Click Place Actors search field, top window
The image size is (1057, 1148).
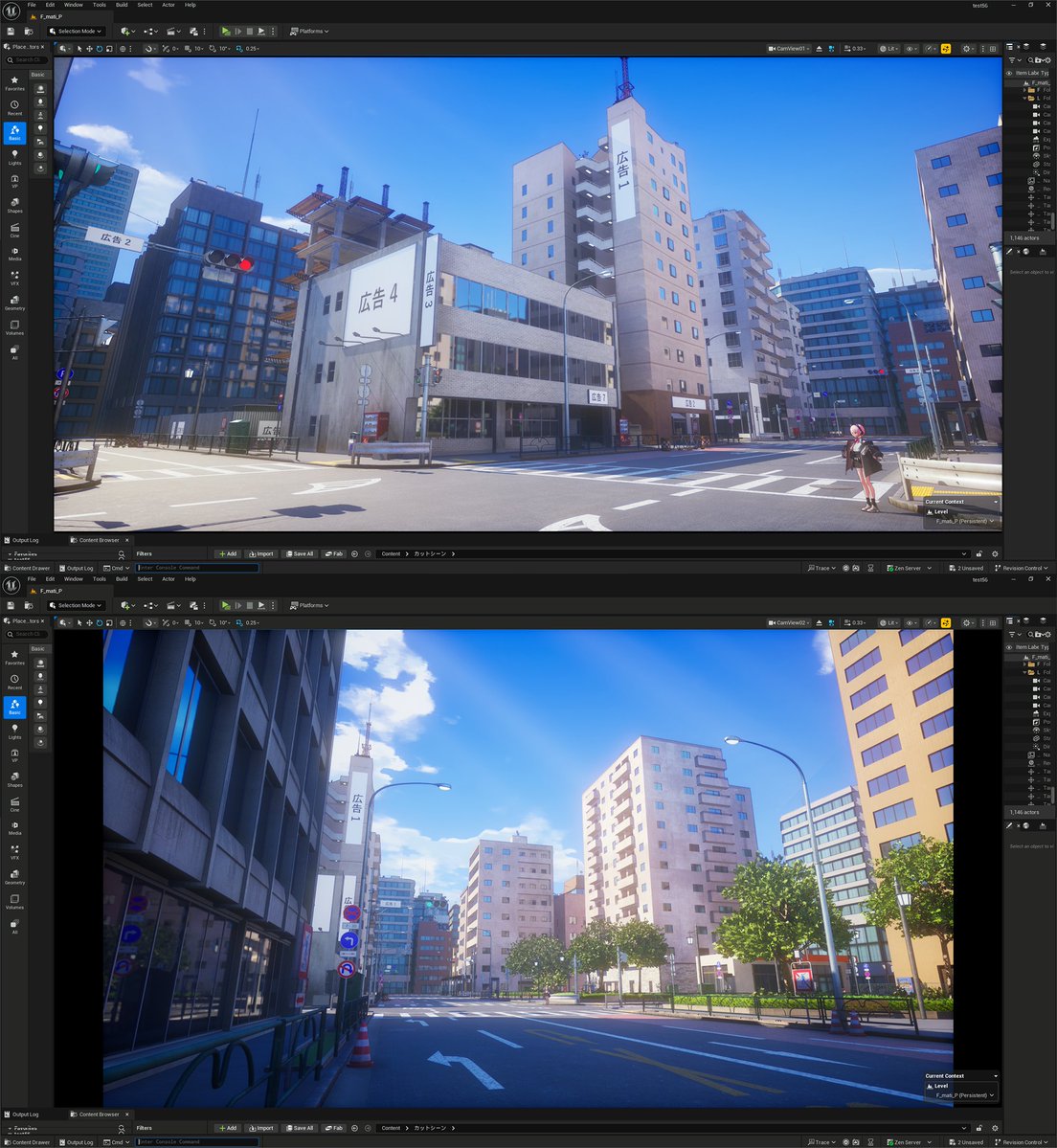27,60
